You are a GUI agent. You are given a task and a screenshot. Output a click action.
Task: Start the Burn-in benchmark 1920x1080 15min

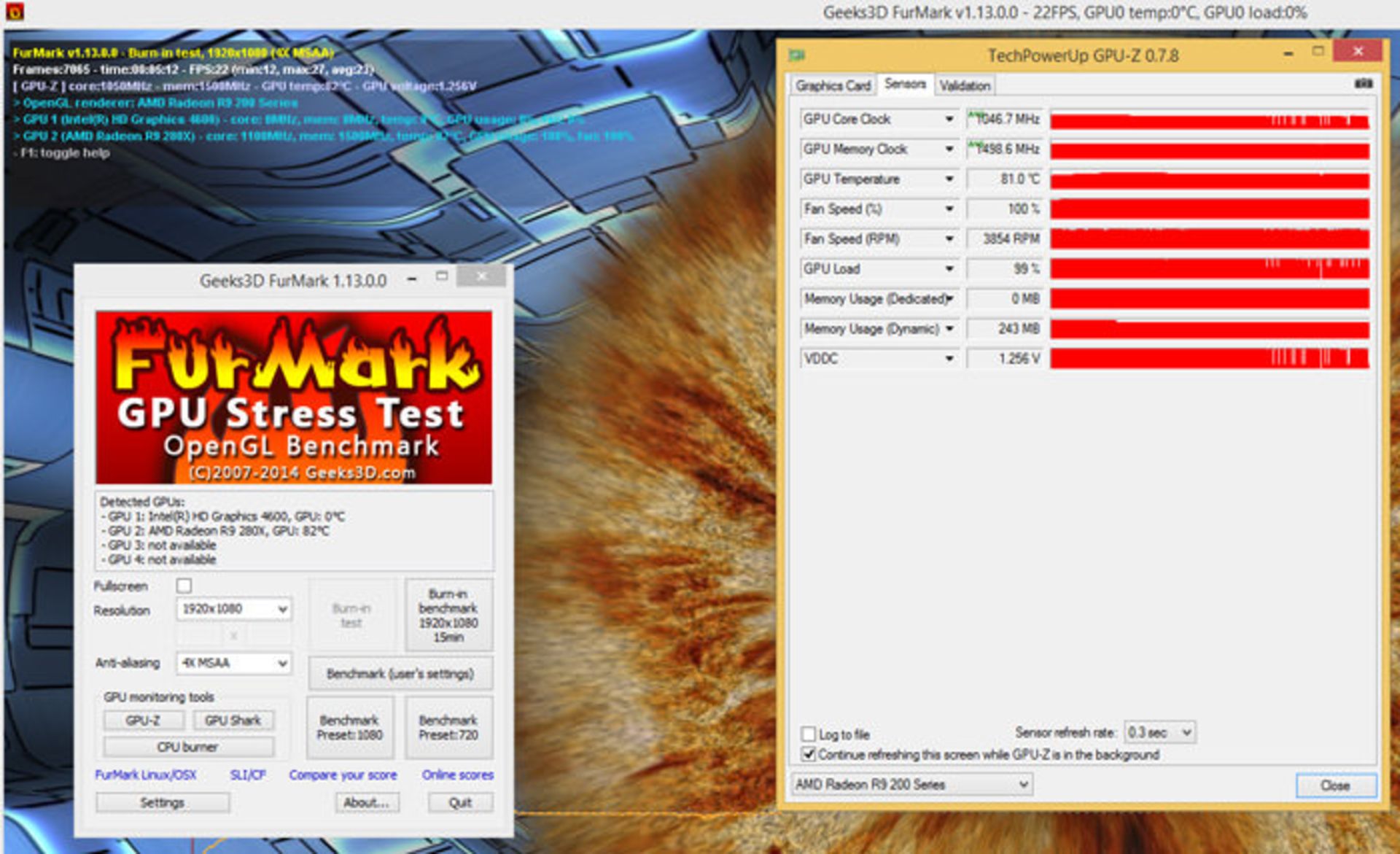coord(450,615)
